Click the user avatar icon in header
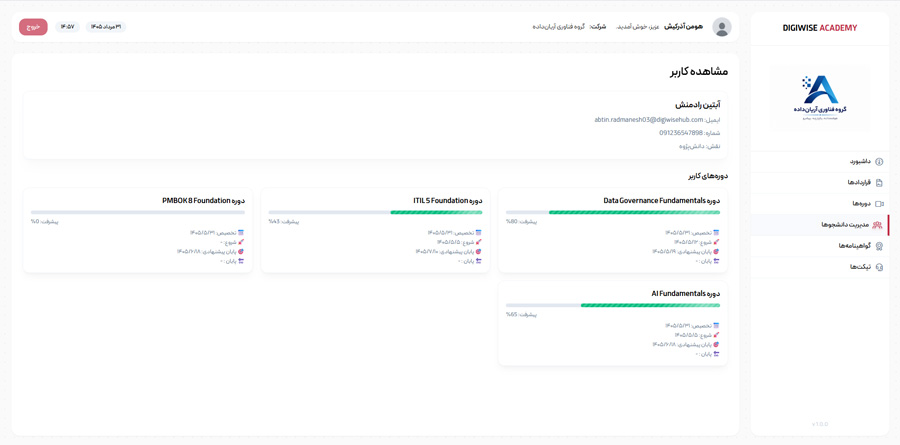 click(722, 27)
